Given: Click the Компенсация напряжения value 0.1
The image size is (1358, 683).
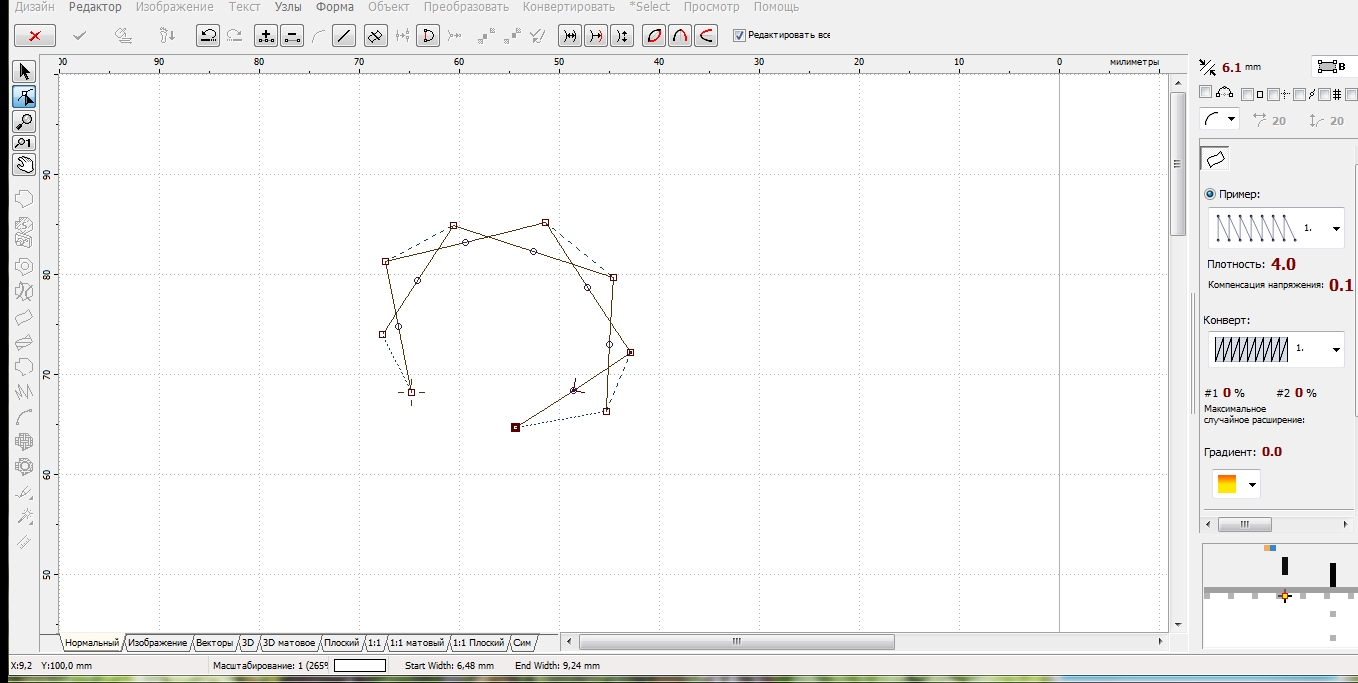Looking at the screenshot, I should click(1341, 285).
